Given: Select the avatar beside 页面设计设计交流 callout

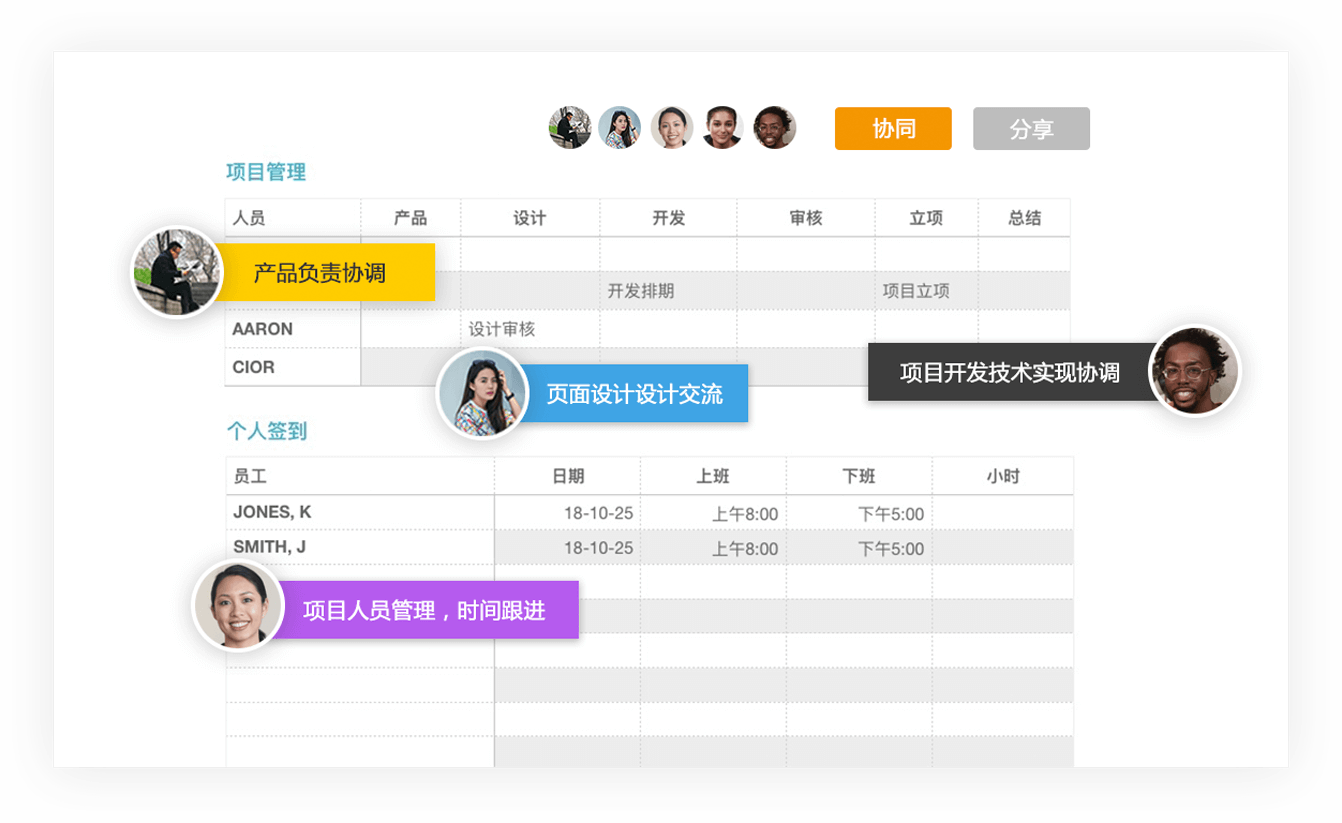Looking at the screenshot, I should (x=483, y=393).
